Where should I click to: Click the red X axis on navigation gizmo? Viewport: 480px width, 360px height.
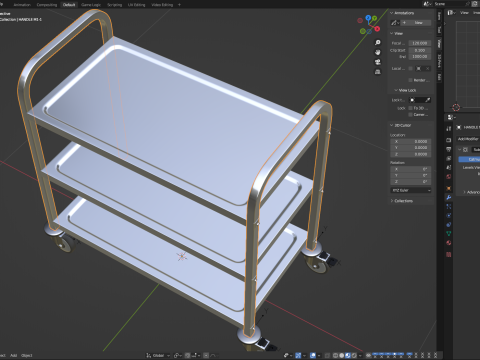click(x=377, y=29)
